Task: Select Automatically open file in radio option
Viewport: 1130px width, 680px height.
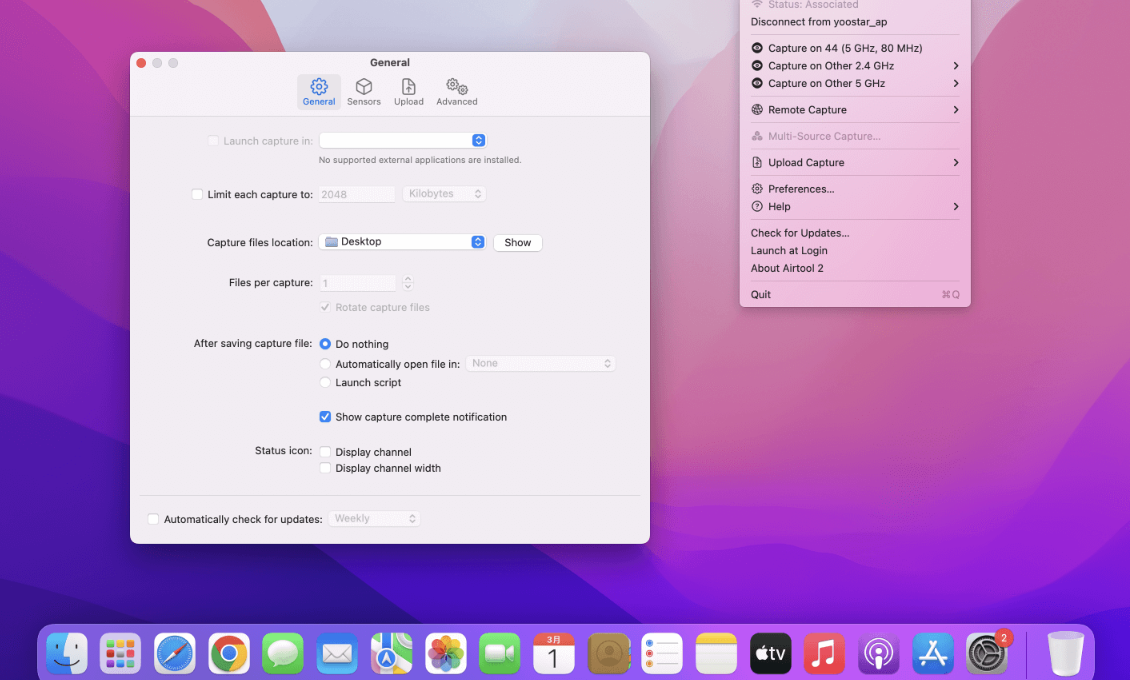Action: (x=325, y=364)
